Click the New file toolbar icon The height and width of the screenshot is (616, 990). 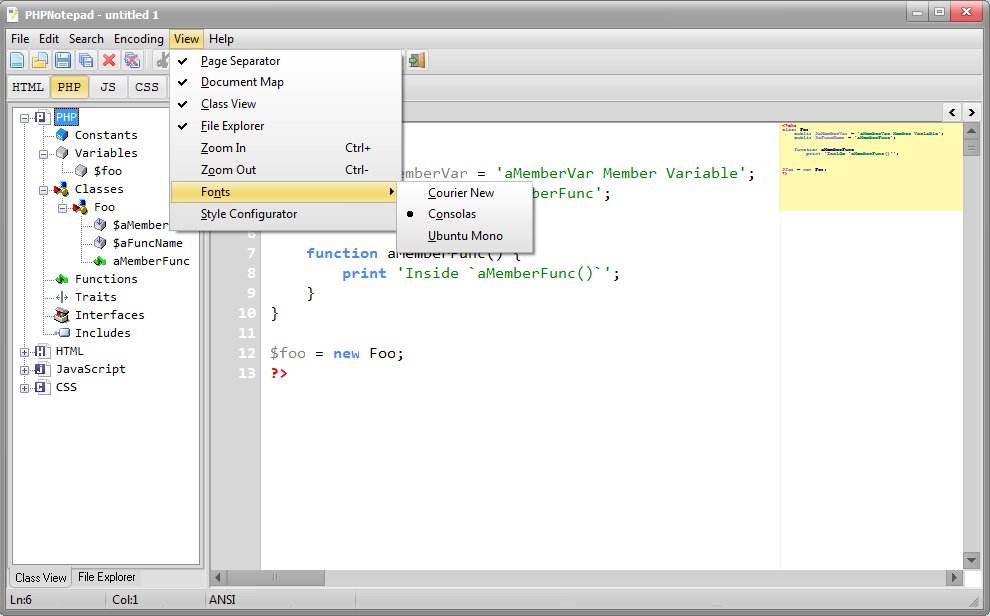coord(17,61)
